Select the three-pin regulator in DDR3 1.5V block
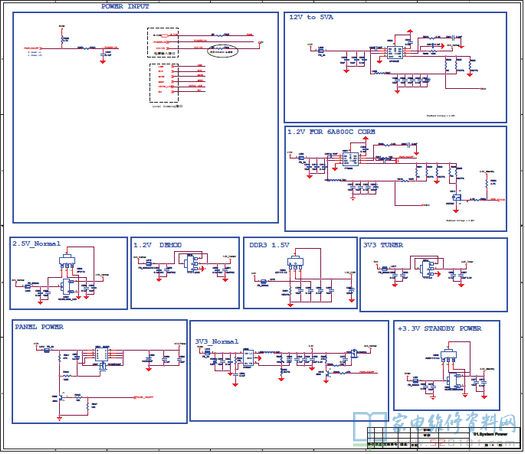525x454 pixels. tap(295, 262)
